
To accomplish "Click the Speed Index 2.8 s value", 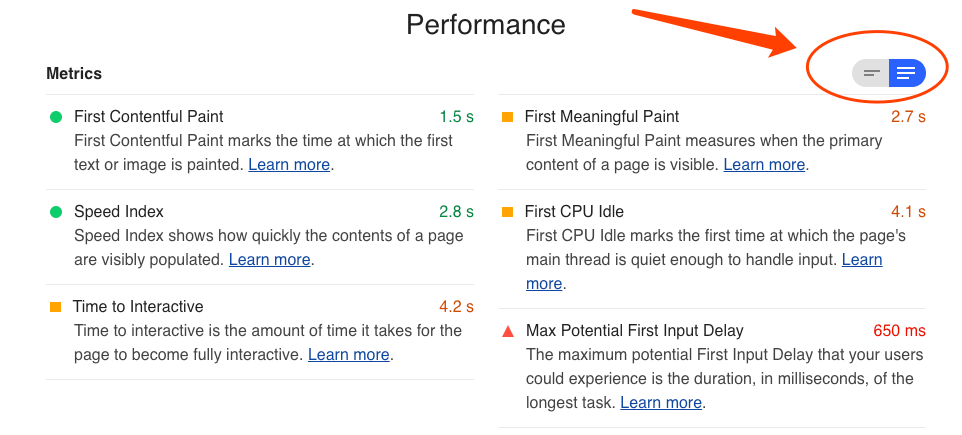I will click(x=456, y=212).
